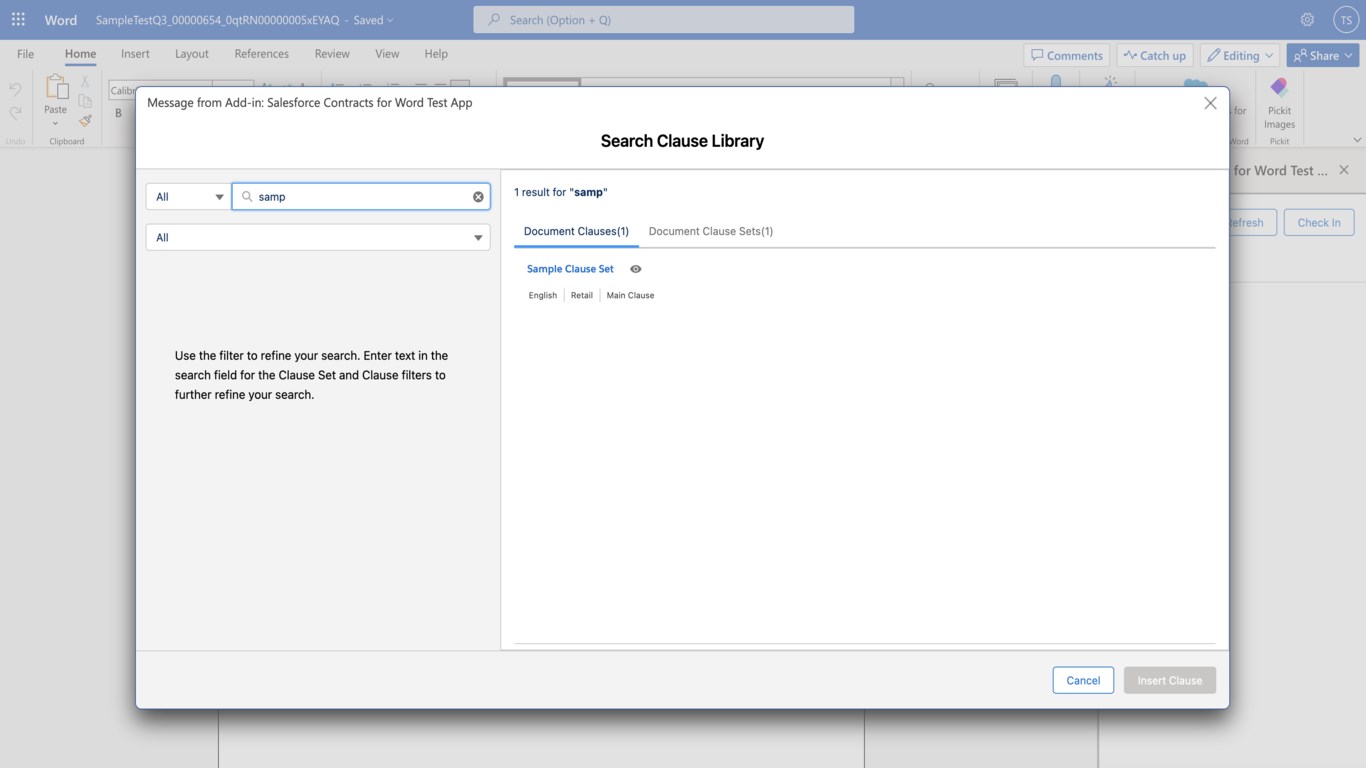Switch to Document Clause Sets(1) tab
Screen dimensions: 1366x768
711,231
